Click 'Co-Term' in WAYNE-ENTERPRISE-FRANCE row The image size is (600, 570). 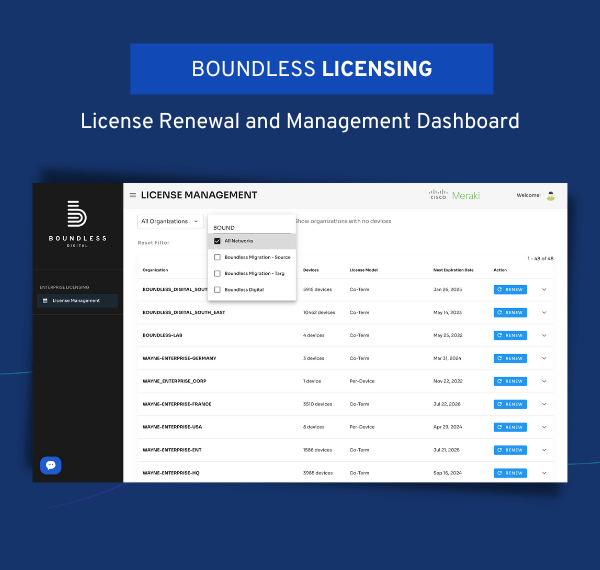359,404
